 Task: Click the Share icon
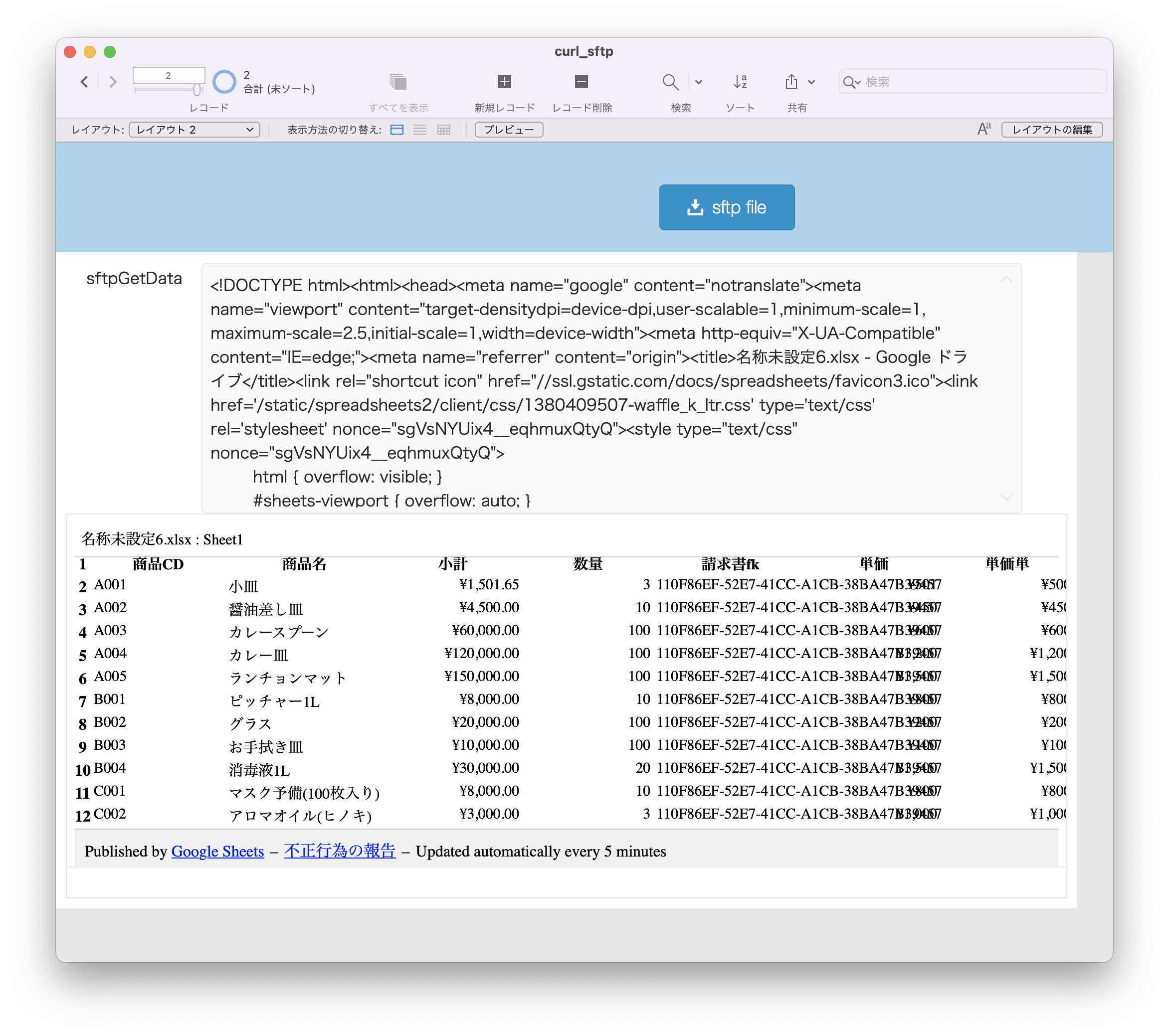[x=791, y=82]
